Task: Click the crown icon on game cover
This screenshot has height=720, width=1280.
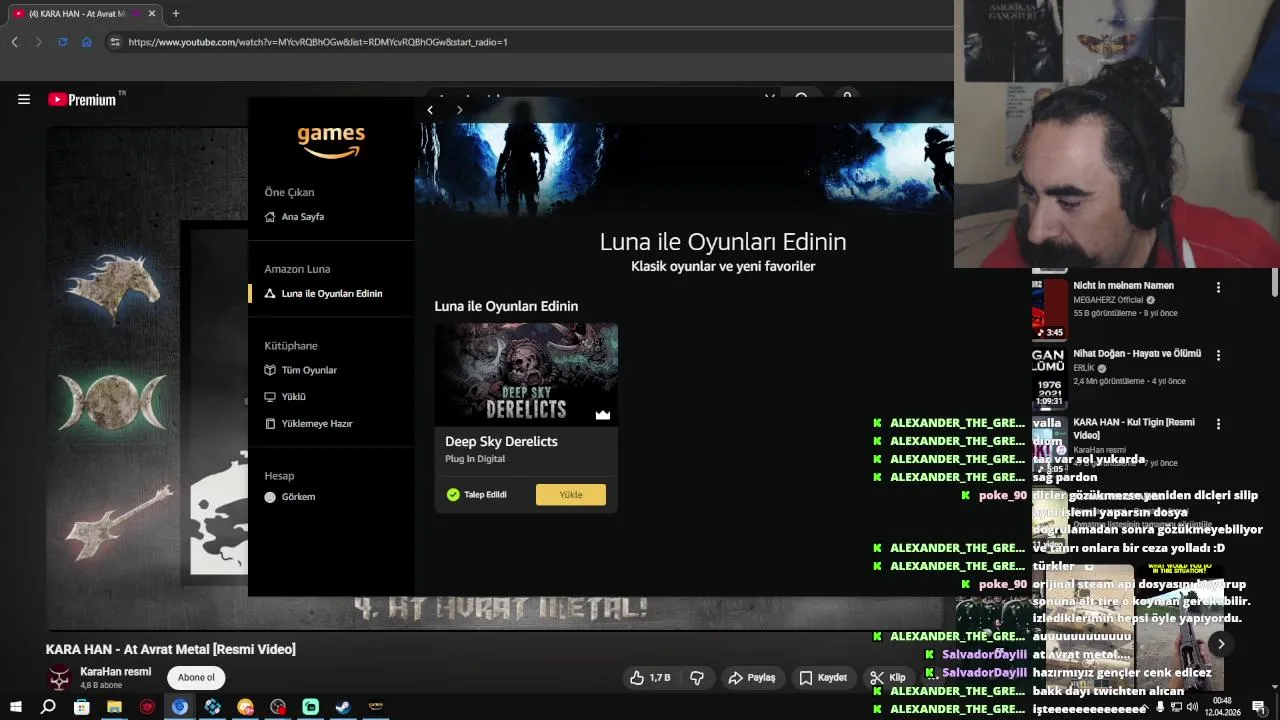Action: pos(603,414)
